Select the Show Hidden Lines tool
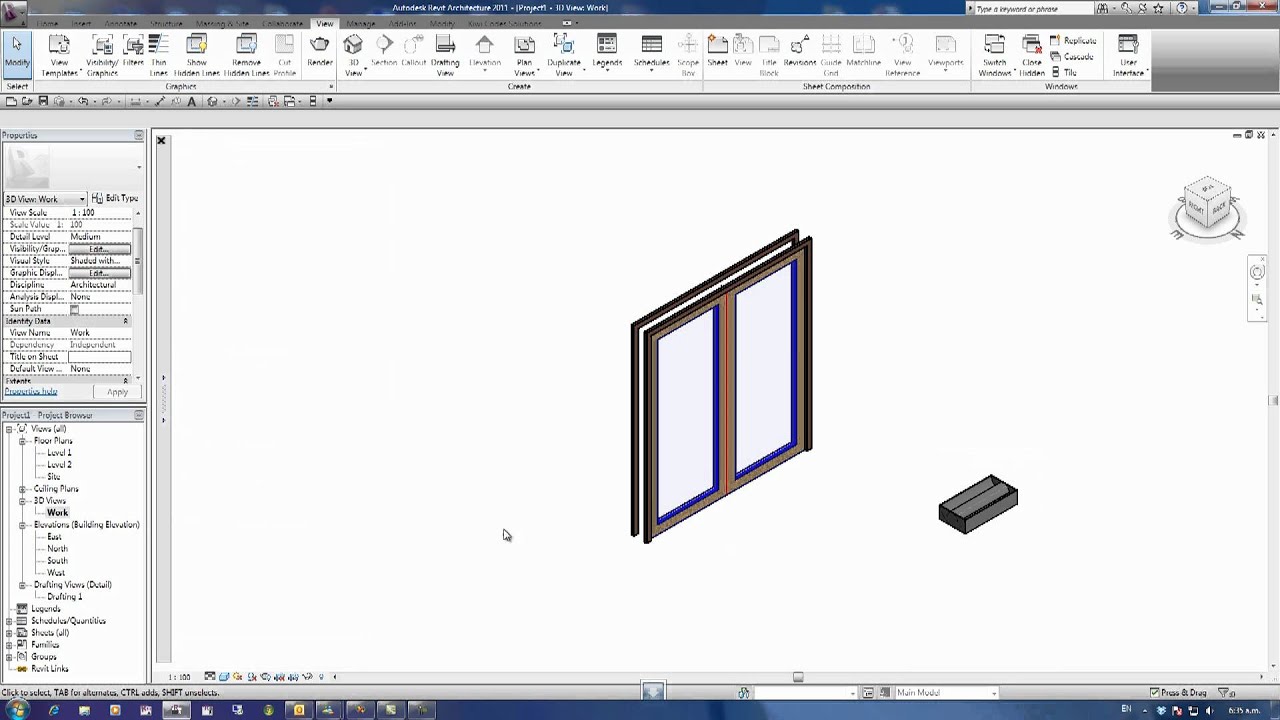Screen dimensions: 1280x720 (x=196, y=50)
